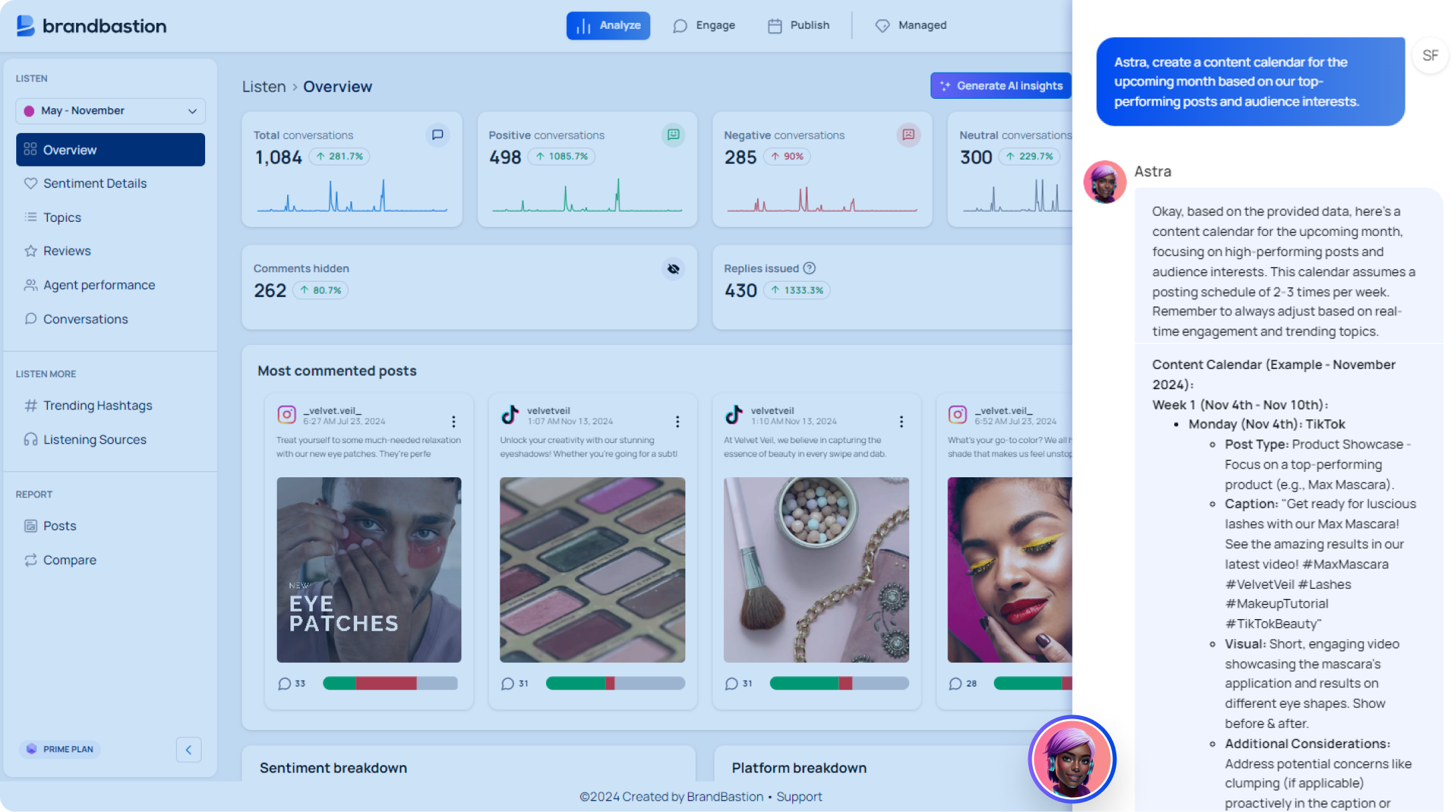Image resolution: width=1456 pixels, height=812 pixels.
Task: Toggle the hidden comments eye icon
Action: pos(673,269)
